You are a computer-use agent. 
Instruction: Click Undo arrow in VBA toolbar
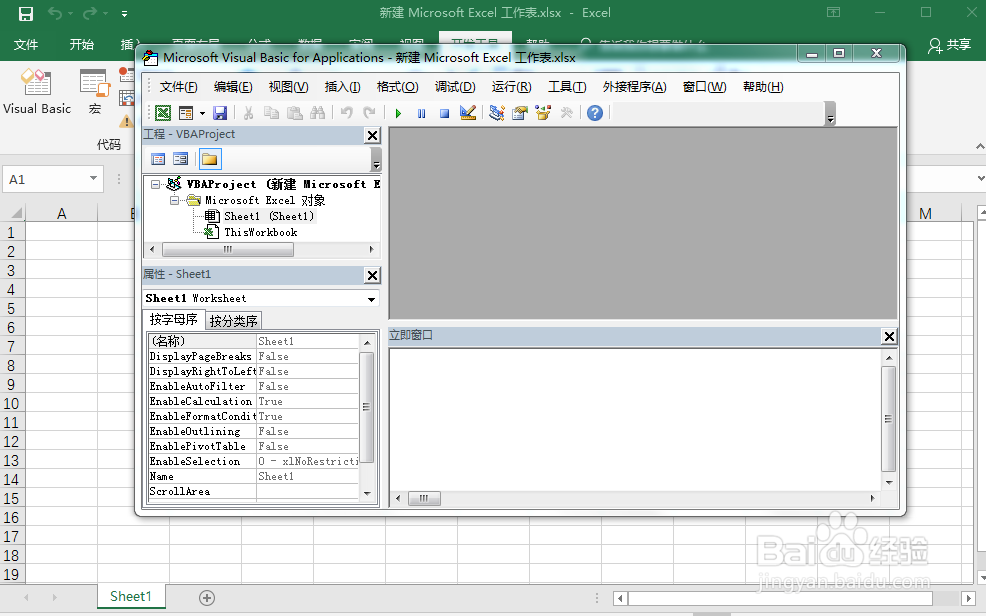click(x=346, y=113)
